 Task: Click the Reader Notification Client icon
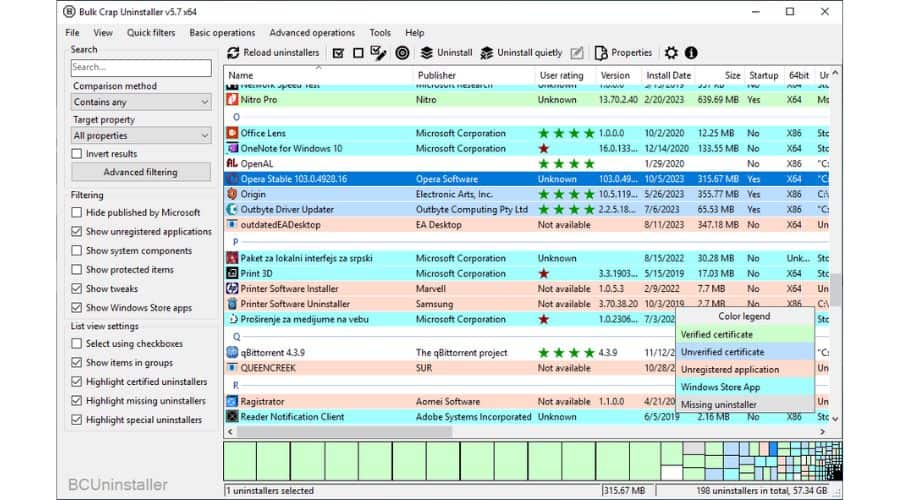(232, 417)
